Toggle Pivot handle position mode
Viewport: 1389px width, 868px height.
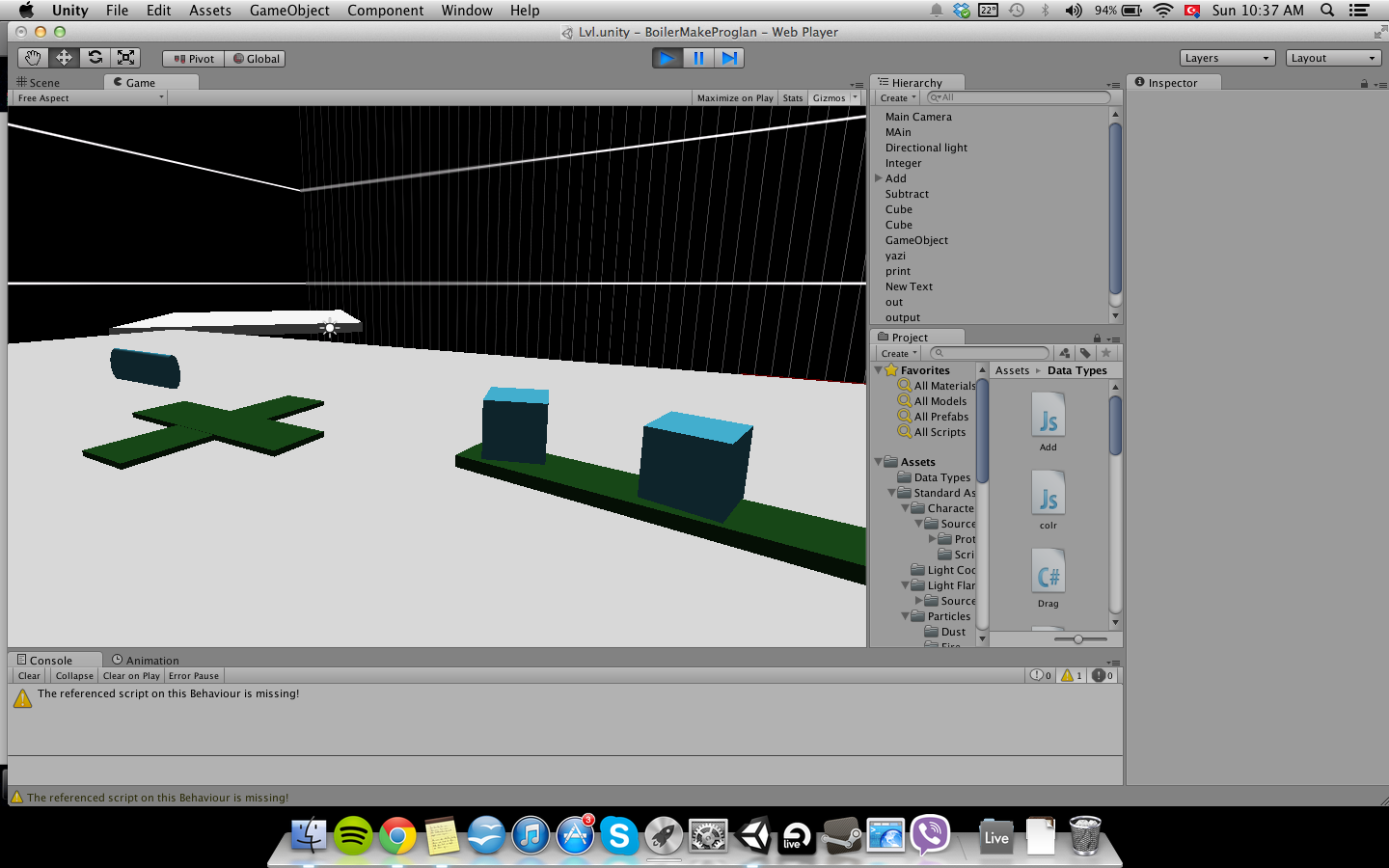coord(194,59)
